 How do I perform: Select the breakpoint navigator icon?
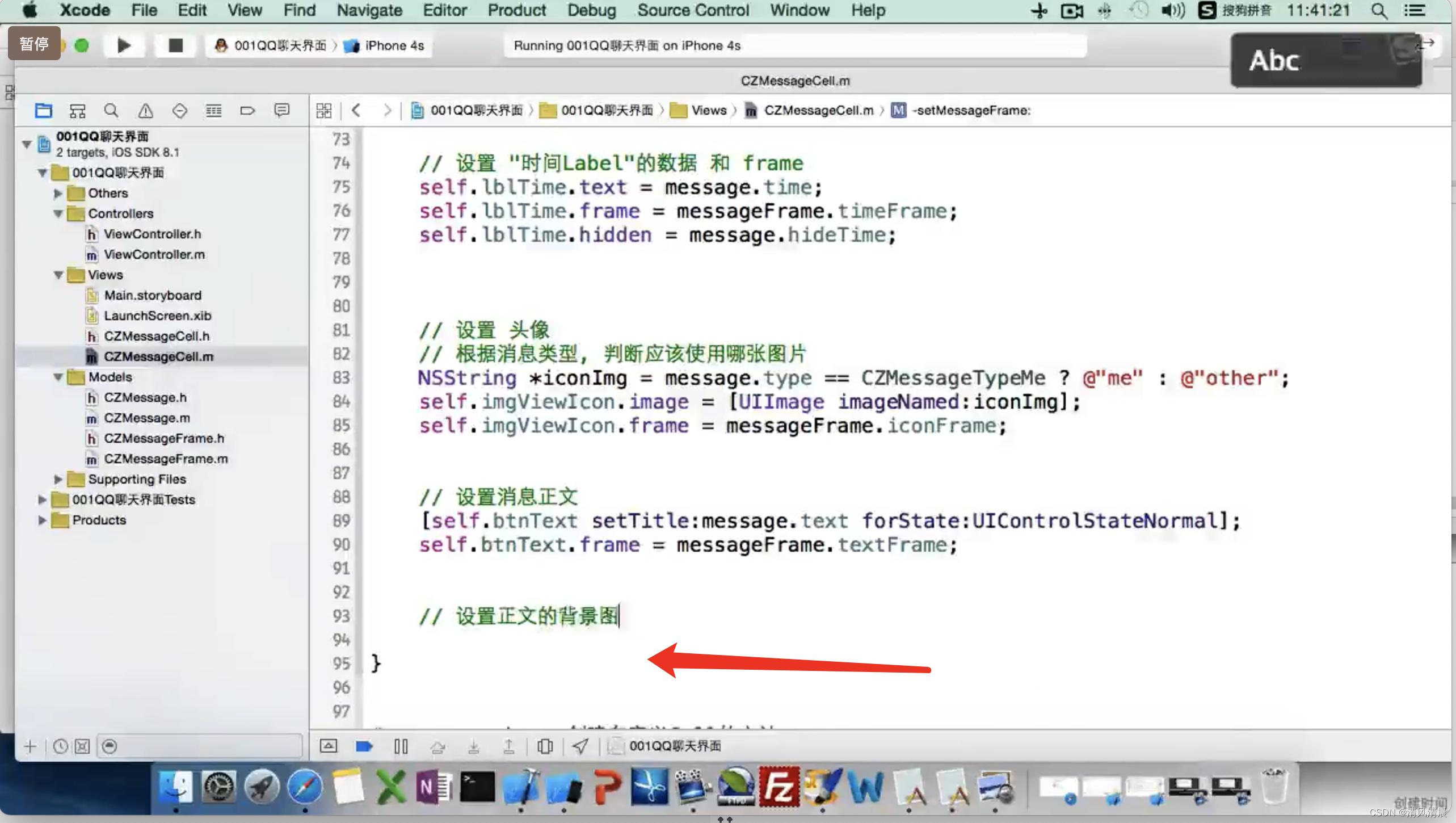247,110
